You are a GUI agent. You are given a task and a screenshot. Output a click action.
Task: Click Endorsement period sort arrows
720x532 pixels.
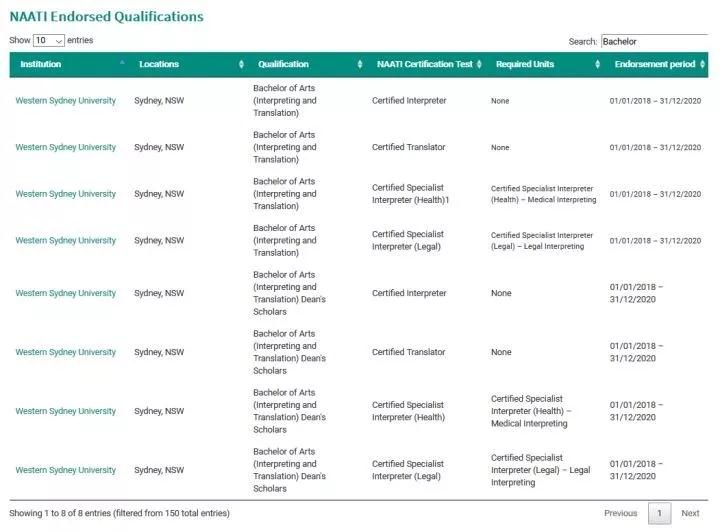tap(703, 65)
